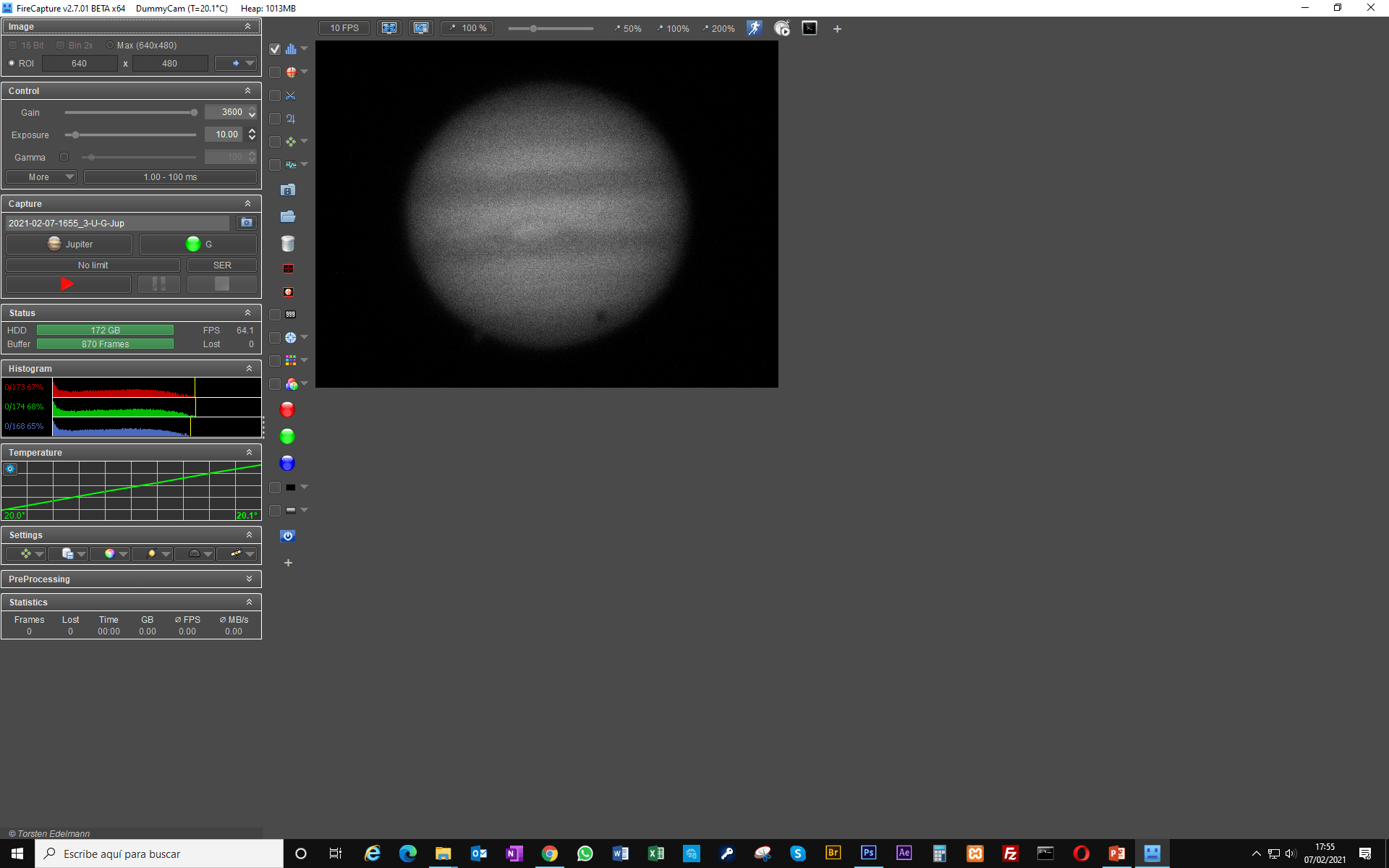Click the running man autorun icon

coord(755,28)
